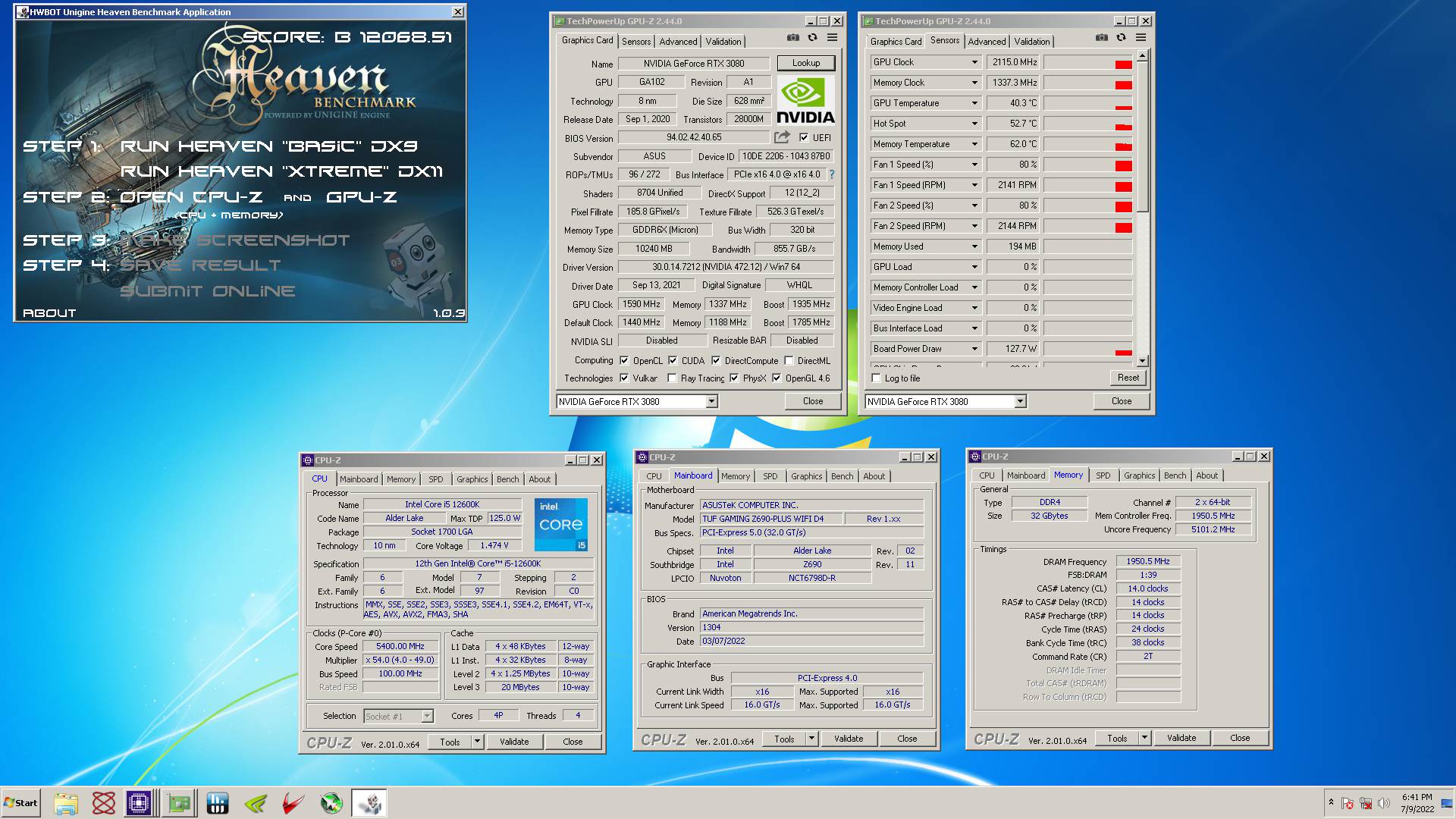Show hidden system tray icons
The width and height of the screenshot is (1456, 819).
click(x=1330, y=802)
